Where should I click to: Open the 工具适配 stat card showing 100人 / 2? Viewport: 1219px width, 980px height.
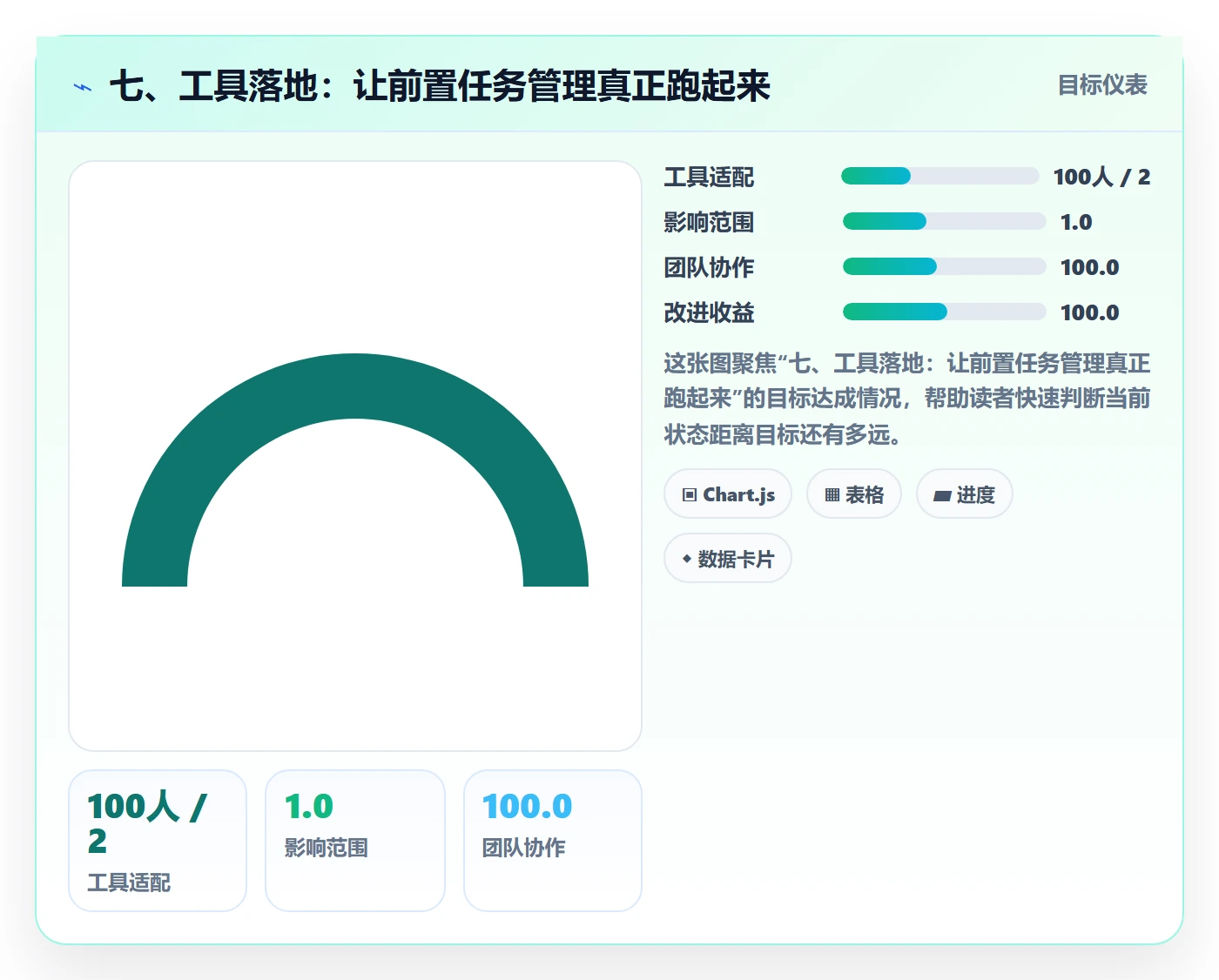click(158, 841)
